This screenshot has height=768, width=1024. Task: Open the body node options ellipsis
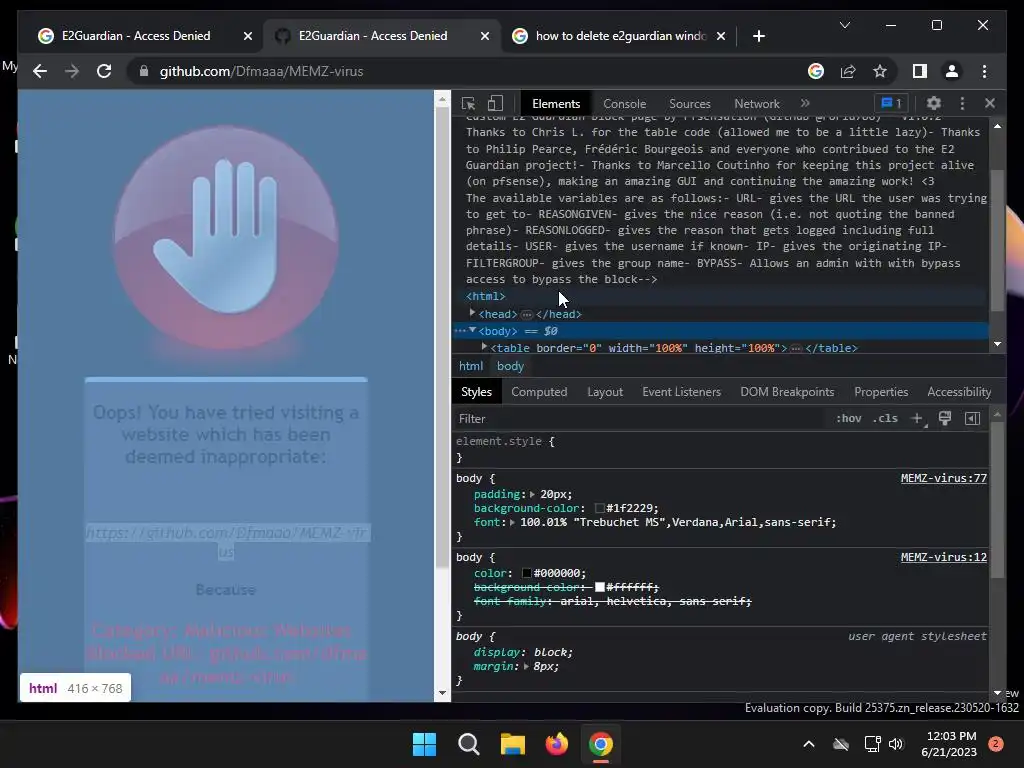(460, 330)
